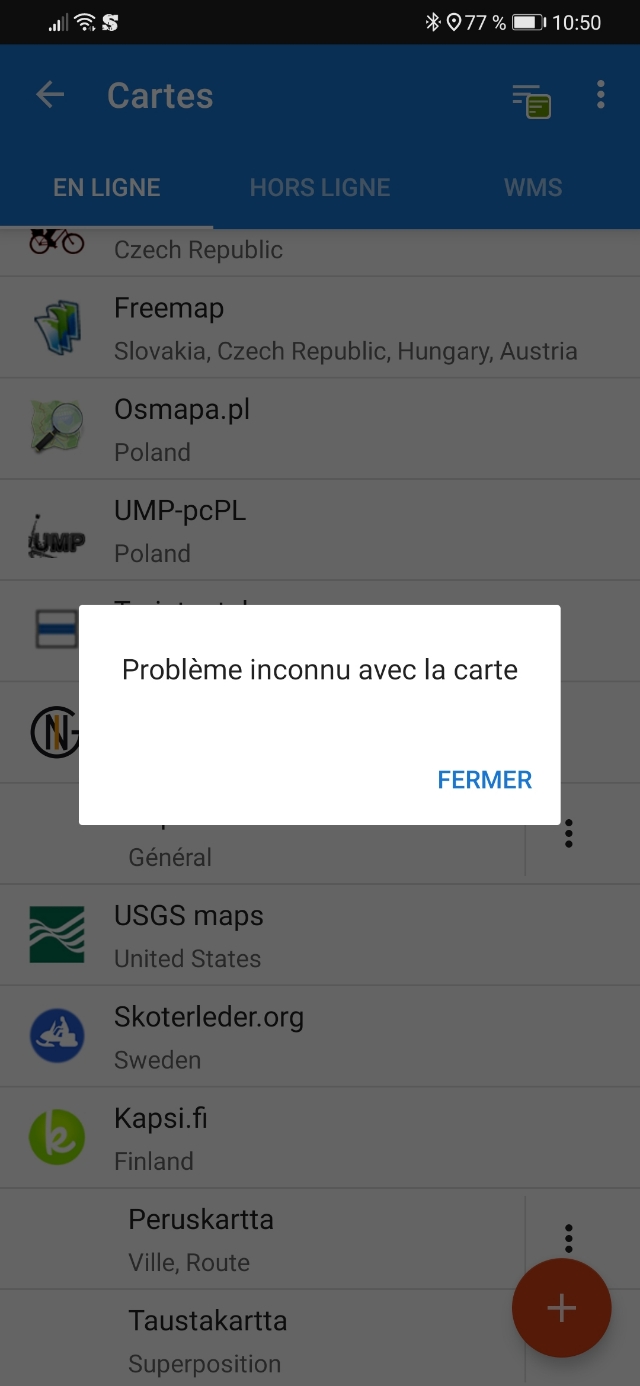Collapse the Kapsi.fi provider entry
640x1386 pixels.
pos(320,1138)
